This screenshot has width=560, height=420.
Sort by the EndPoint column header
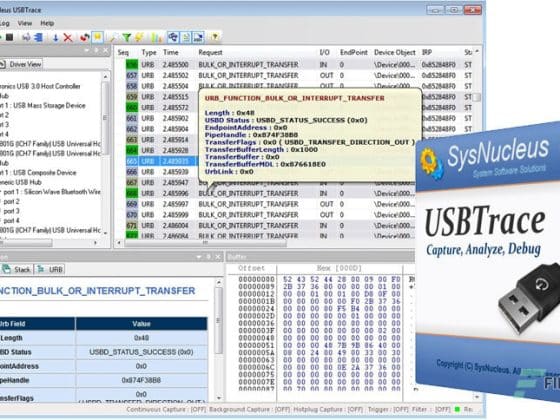tap(354, 52)
